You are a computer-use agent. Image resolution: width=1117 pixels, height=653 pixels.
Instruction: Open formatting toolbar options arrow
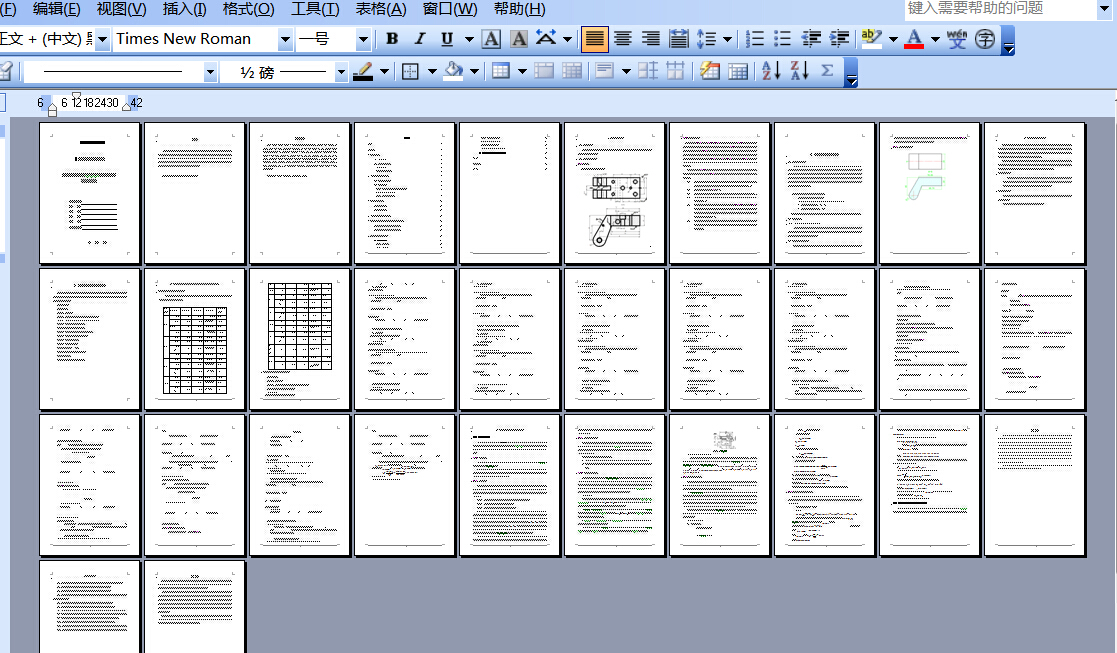[1008, 41]
